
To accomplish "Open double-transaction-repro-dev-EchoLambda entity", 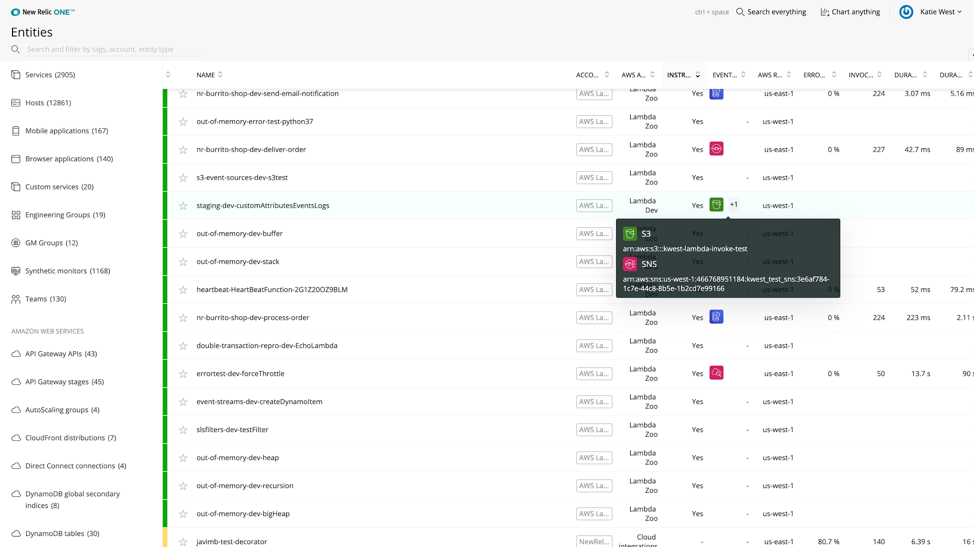I will tap(266, 345).
